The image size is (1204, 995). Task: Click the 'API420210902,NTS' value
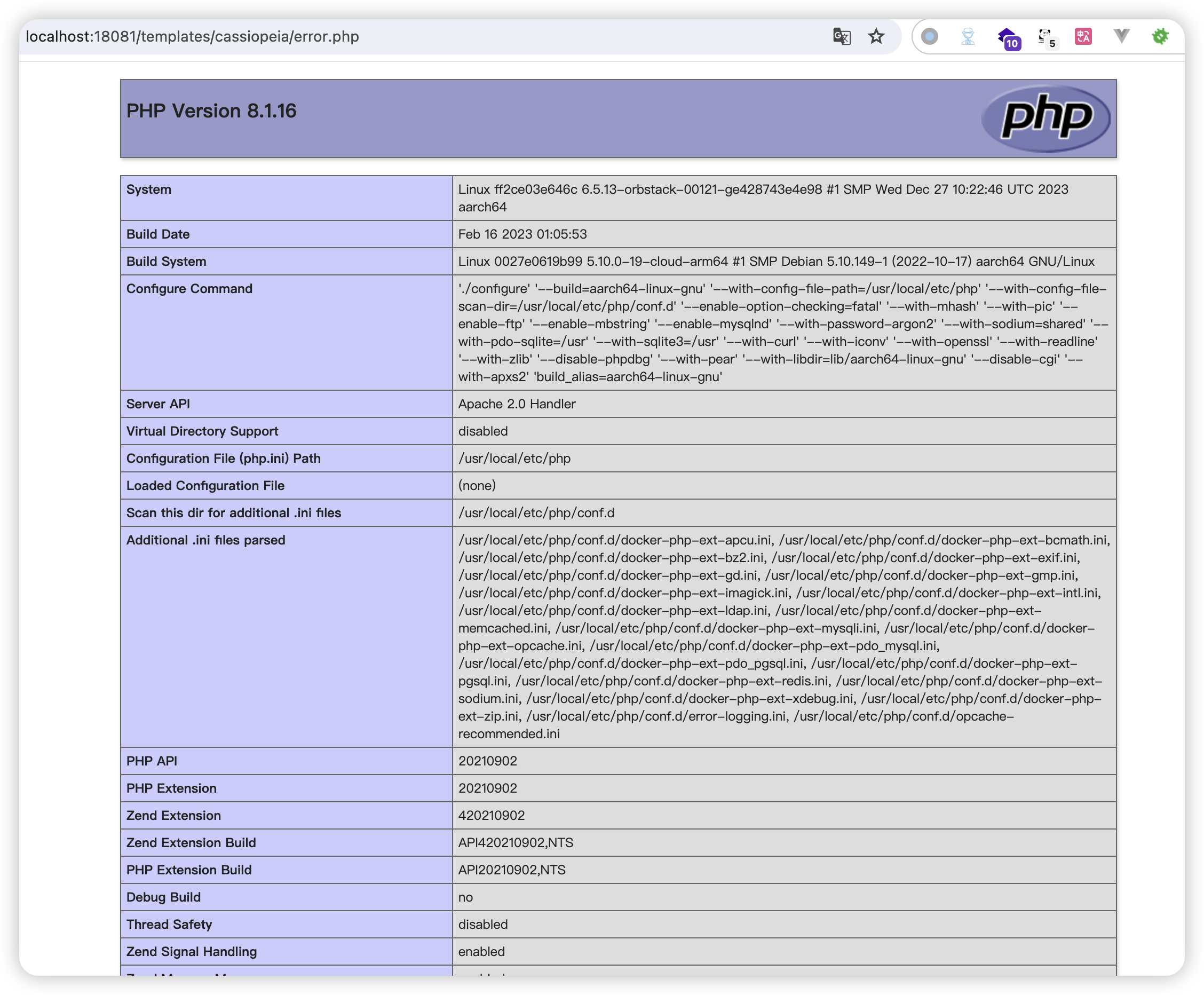pos(515,842)
